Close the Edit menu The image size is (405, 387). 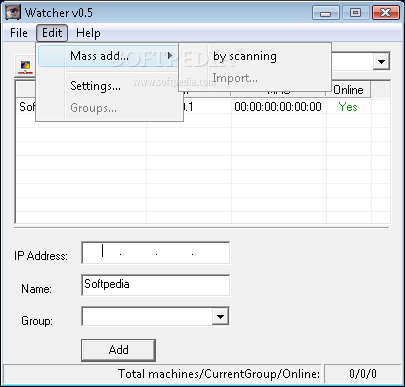pos(52,33)
